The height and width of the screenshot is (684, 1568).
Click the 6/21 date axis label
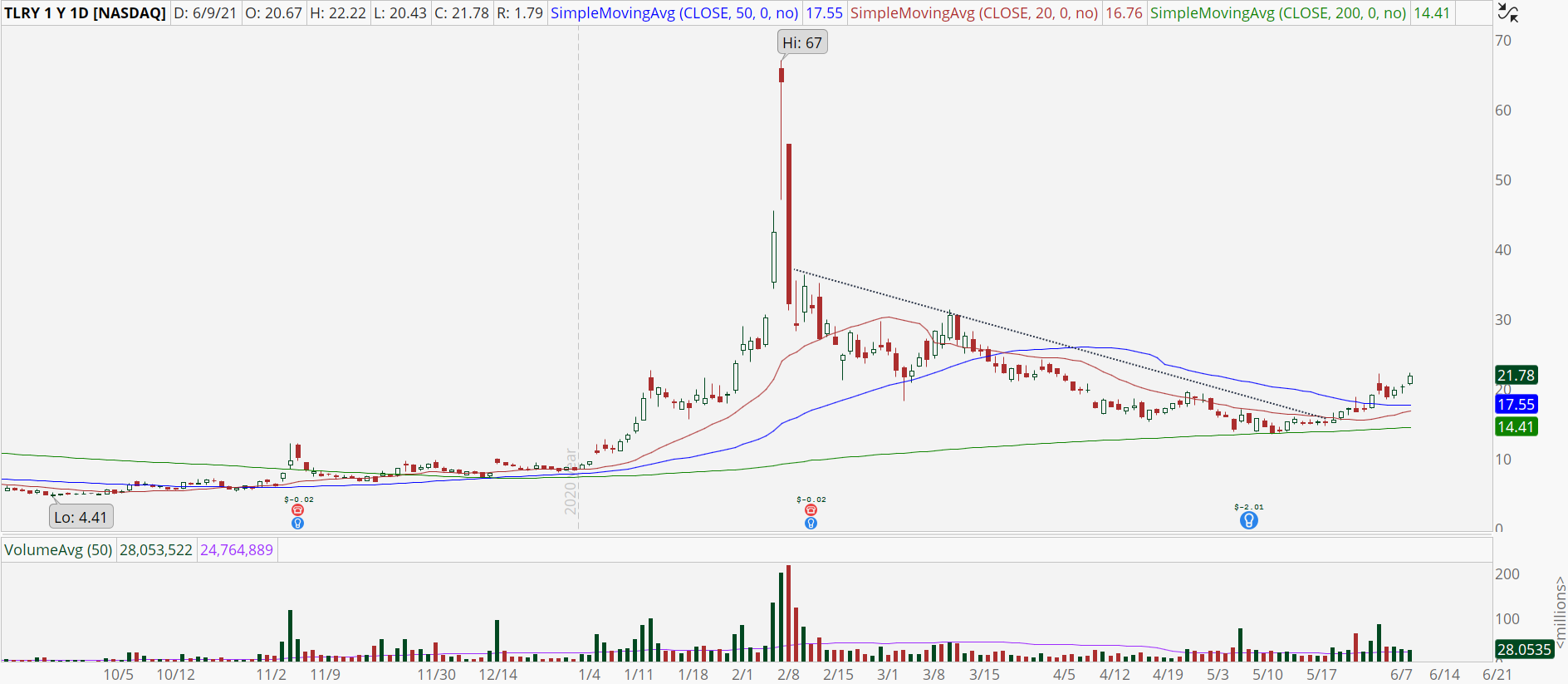1497,674
